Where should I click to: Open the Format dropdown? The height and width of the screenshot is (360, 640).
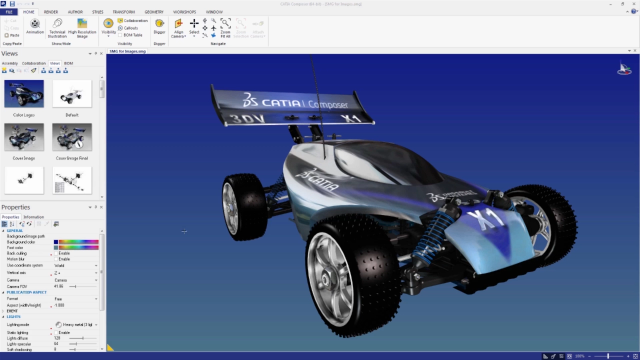coord(96,299)
